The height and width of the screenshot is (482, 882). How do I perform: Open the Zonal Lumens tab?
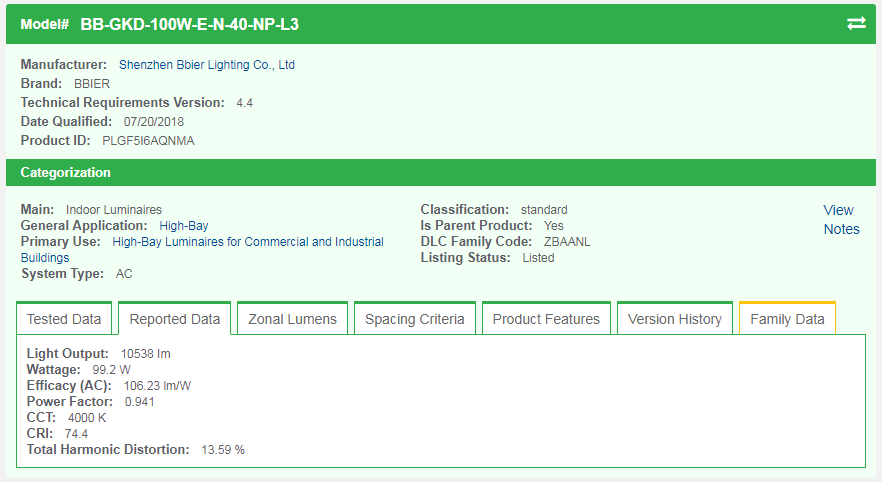tap(292, 319)
